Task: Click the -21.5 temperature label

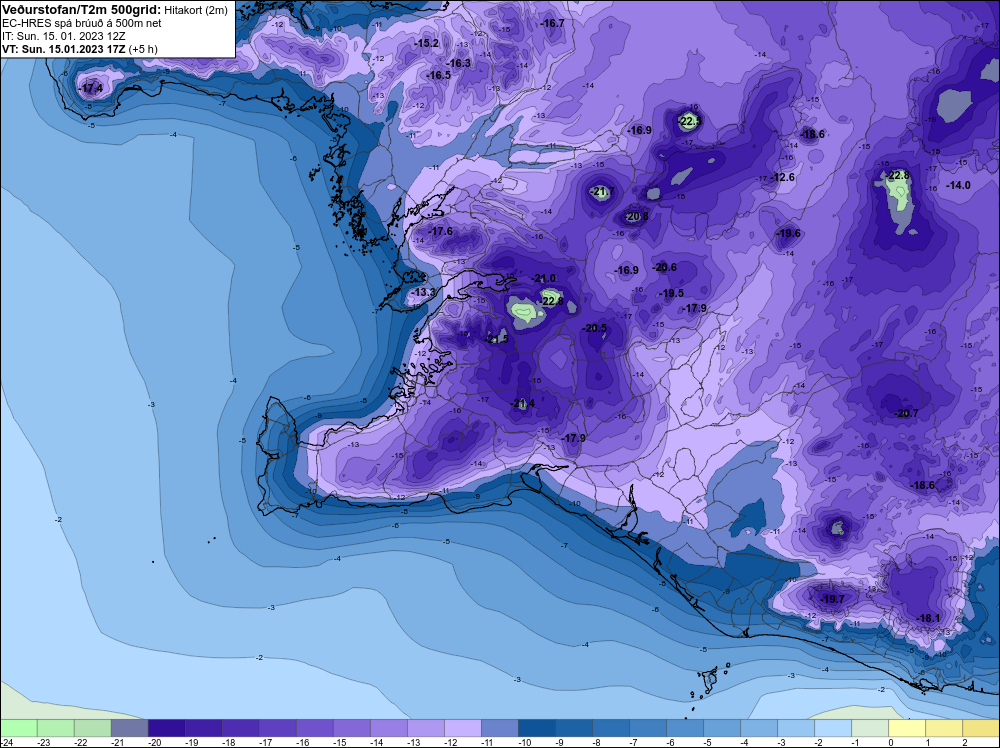Action: click(496, 339)
